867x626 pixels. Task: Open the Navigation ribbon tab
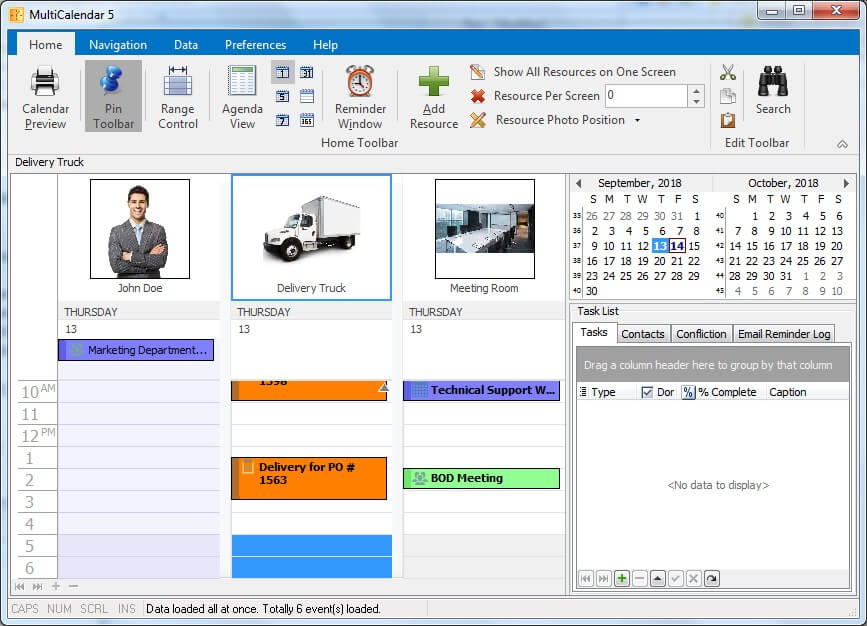(118, 45)
